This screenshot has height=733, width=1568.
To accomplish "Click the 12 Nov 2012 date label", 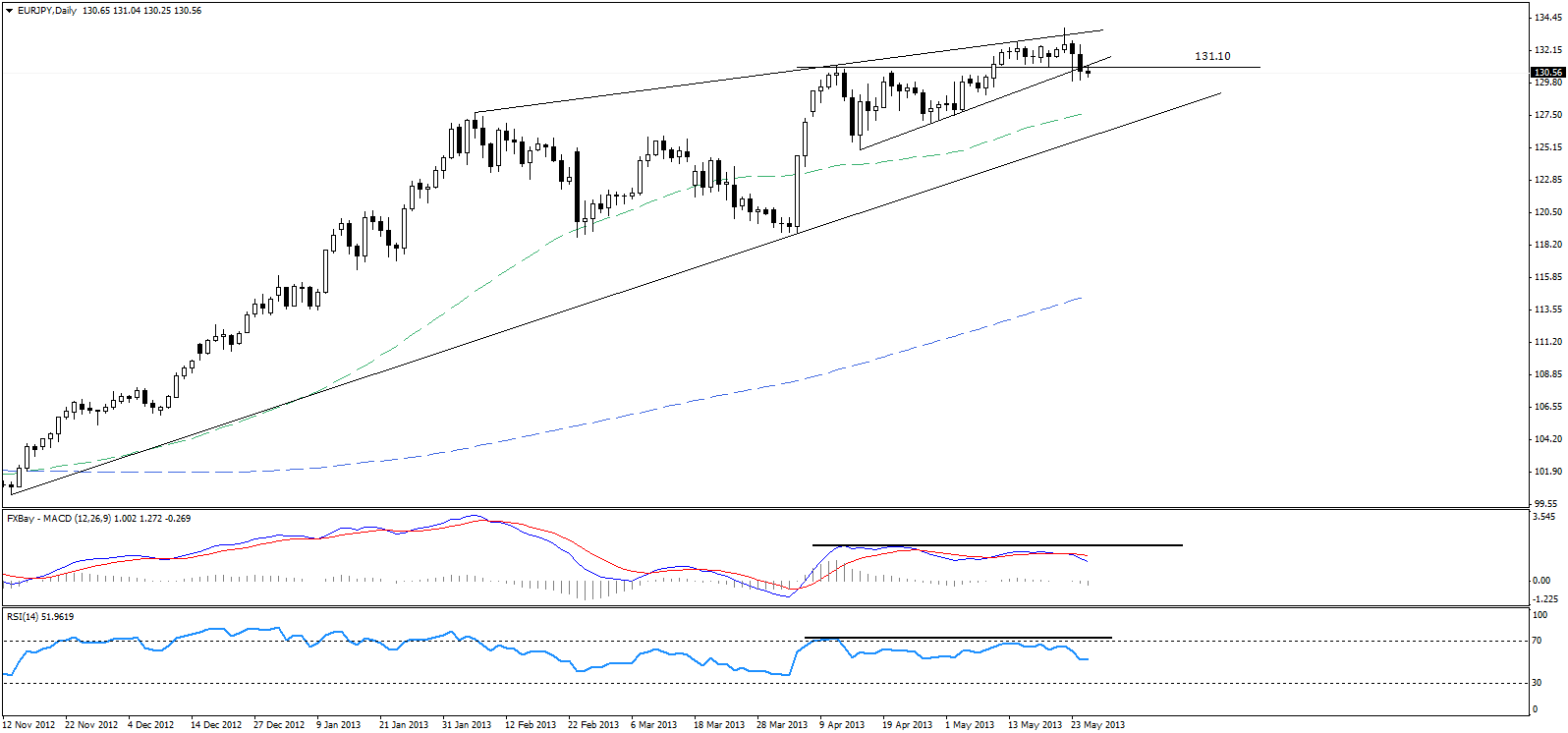I will click(29, 725).
